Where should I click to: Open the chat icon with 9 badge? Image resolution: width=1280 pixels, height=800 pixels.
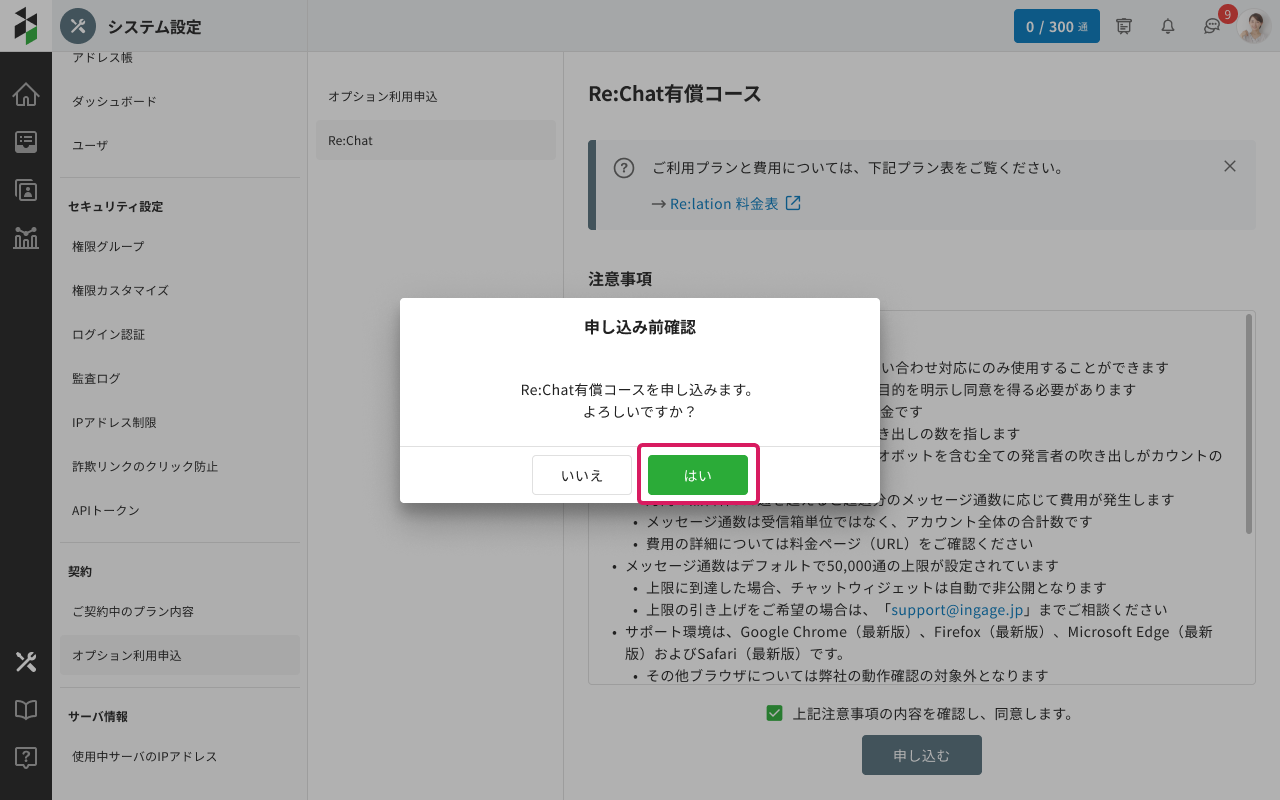[1213, 26]
